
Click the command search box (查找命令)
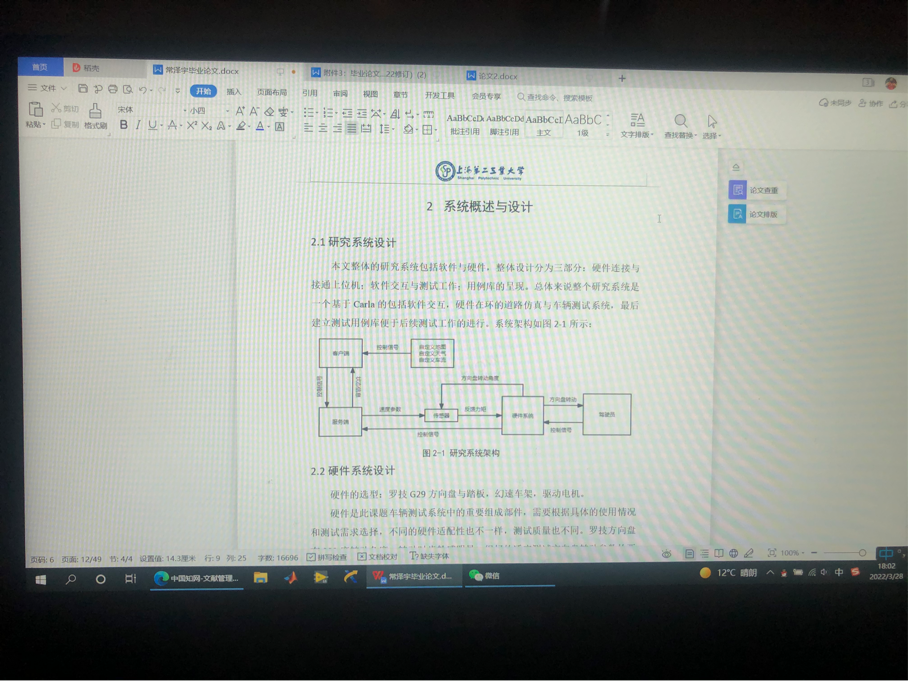(555, 97)
